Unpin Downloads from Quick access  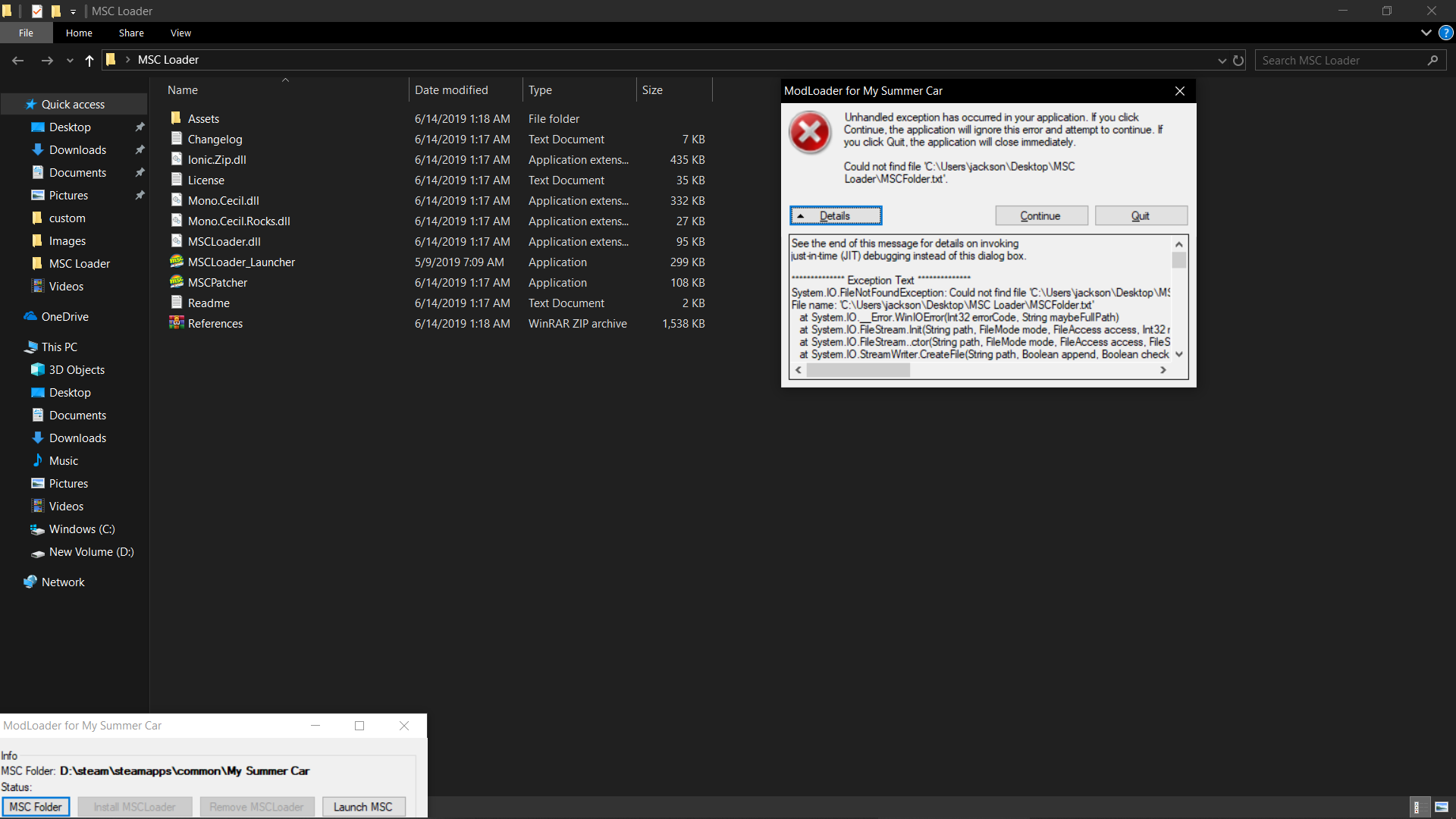tap(140, 149)
